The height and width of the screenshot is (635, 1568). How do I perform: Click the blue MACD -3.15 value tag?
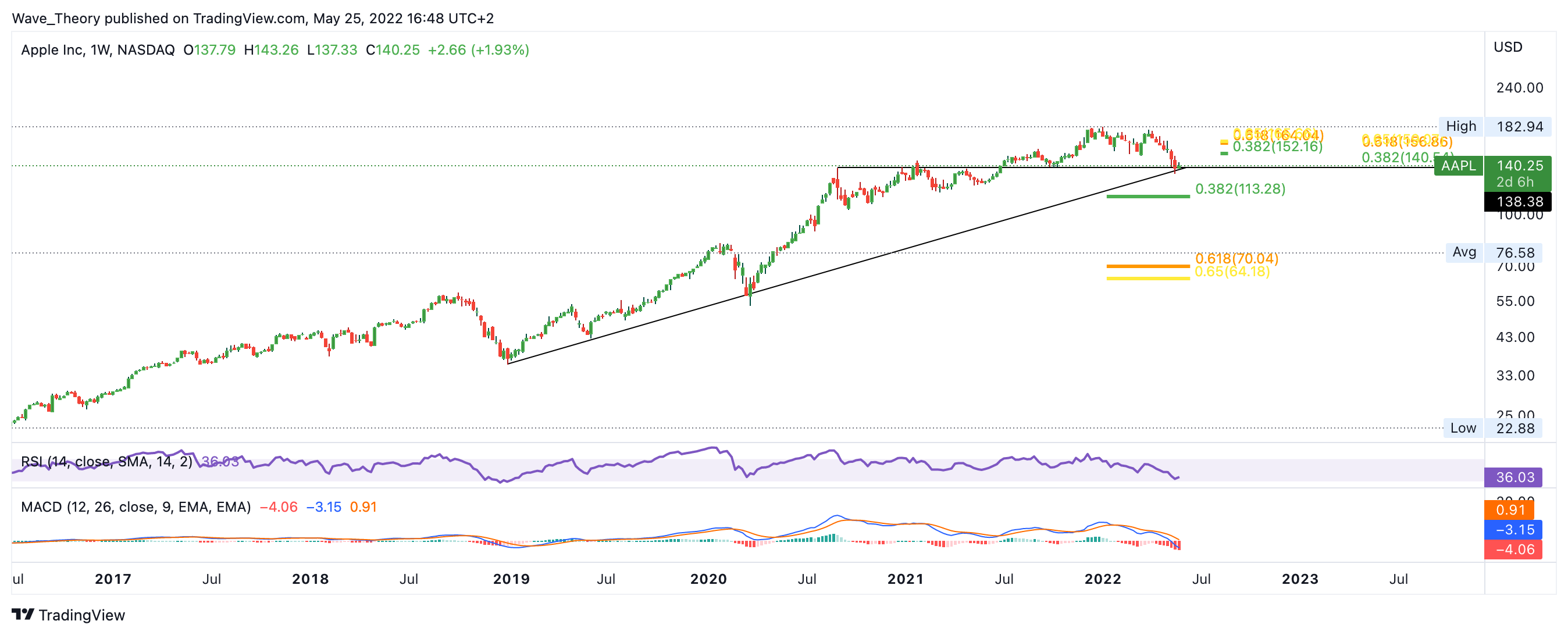(x=1513, y=529)
